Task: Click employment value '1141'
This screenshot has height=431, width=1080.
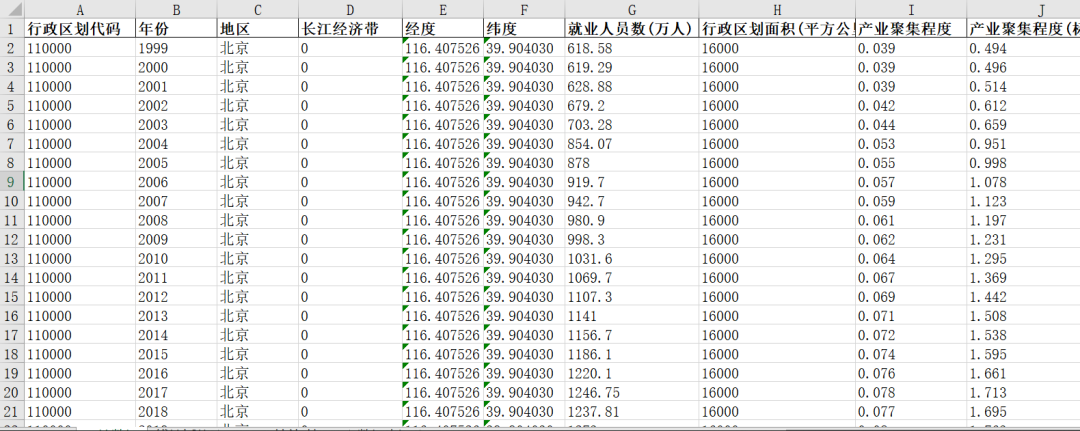Action: tap(631, 316)
